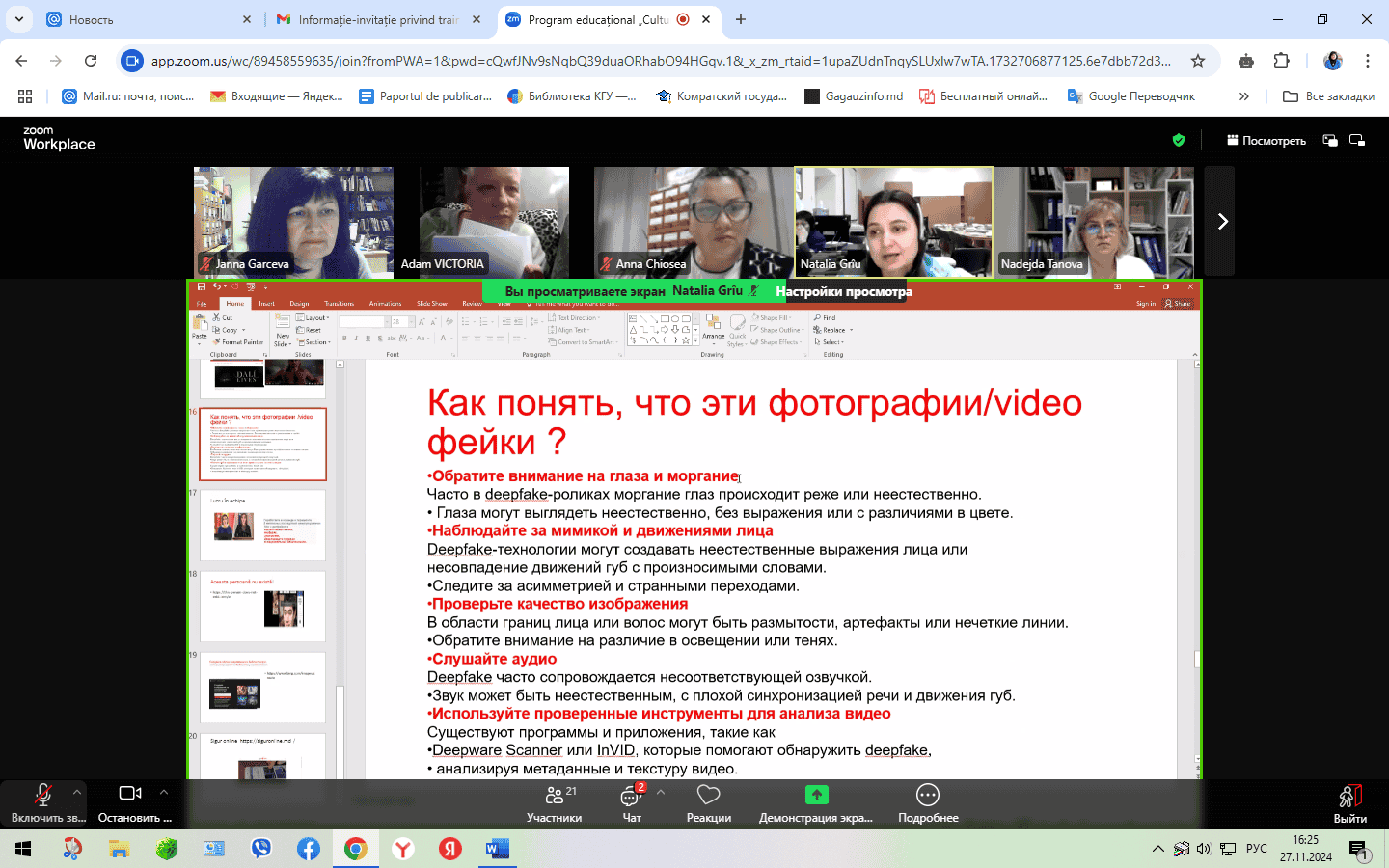Open Microsoft Word from the taskbar
The height and width of the screenshot is (868, 1389).
click(x=497, y=849)
